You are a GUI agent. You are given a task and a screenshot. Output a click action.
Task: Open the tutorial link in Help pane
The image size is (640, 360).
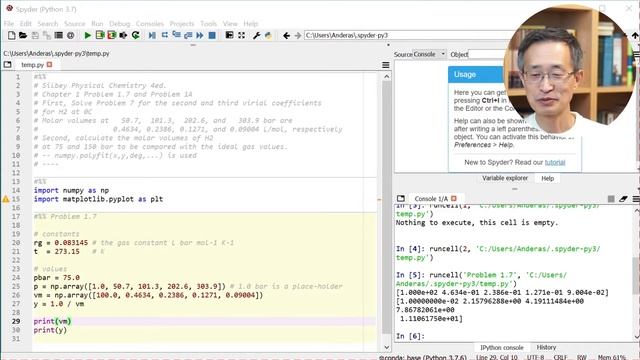(555, 162)
